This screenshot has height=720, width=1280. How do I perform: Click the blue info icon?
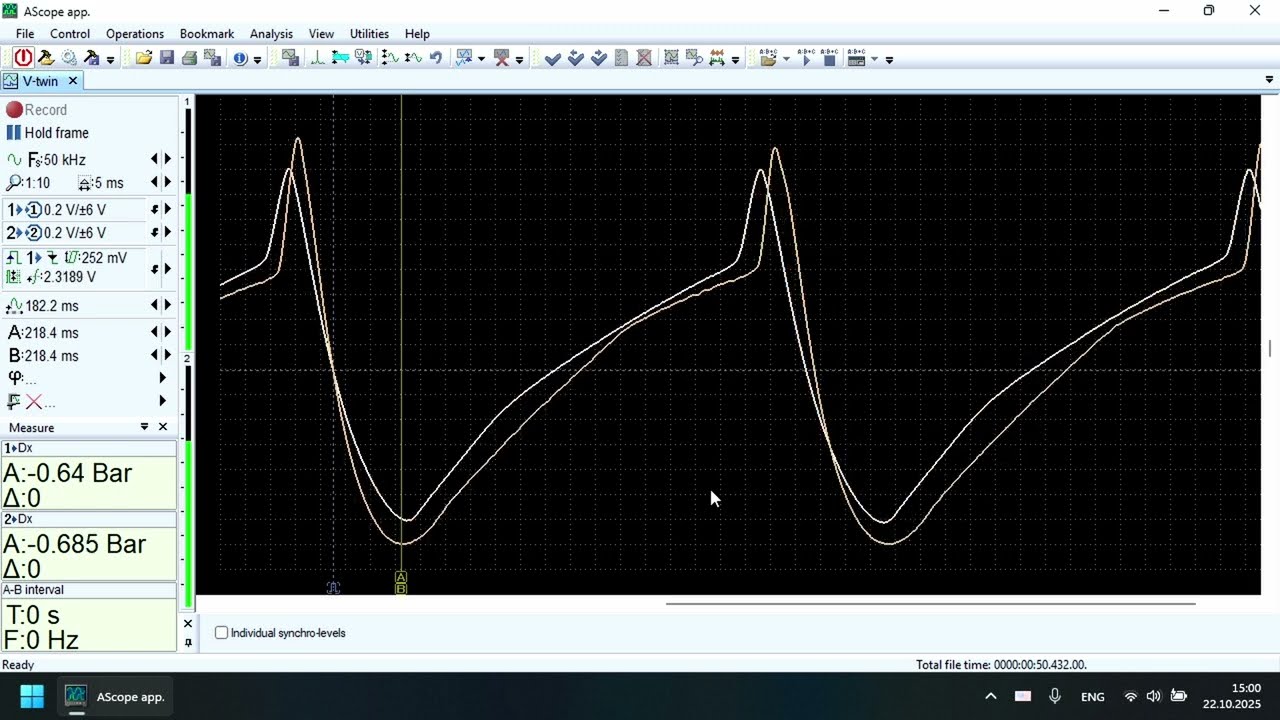coord(240,58)
